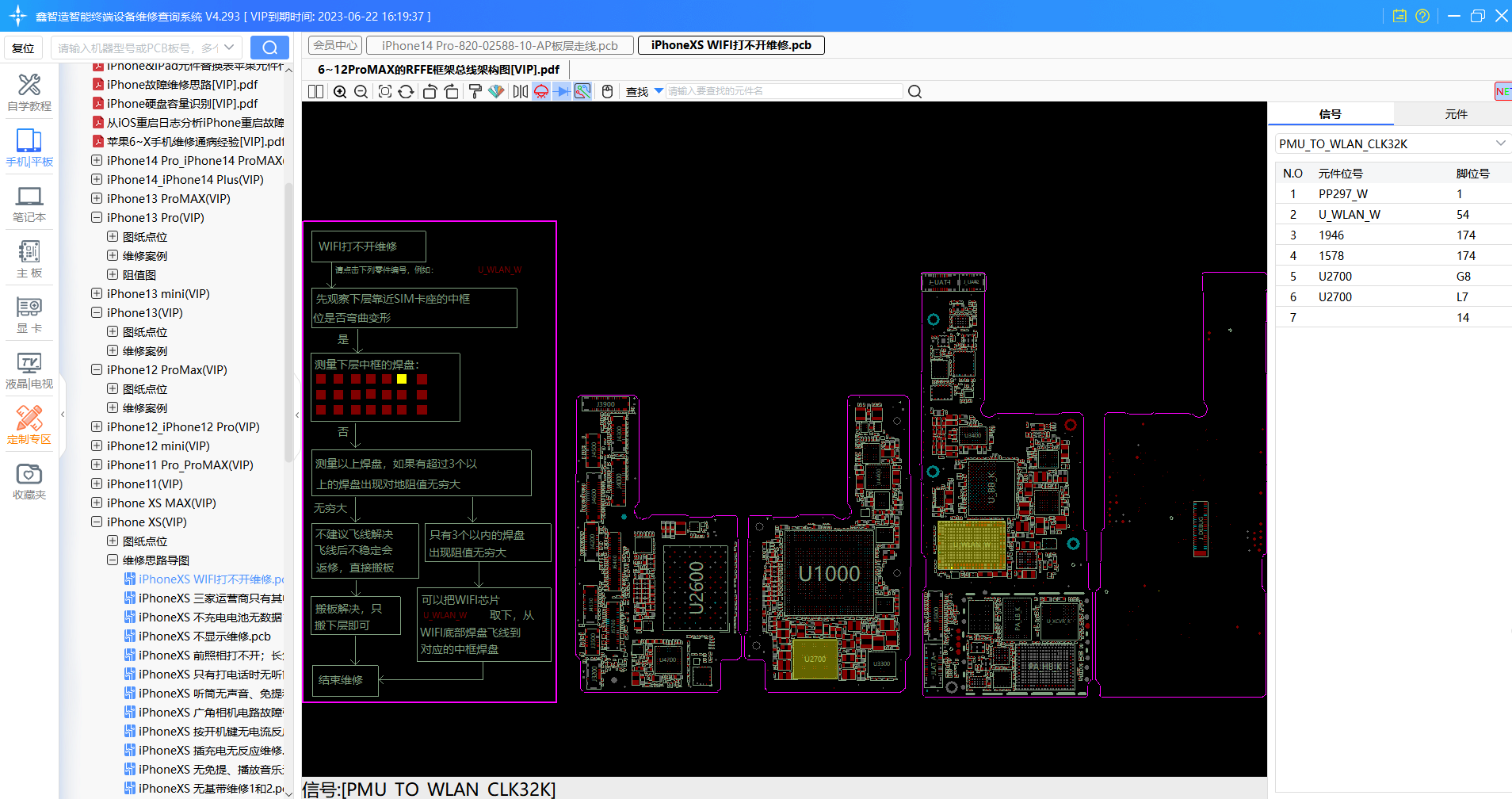Rotate board counterclockwise icon
Viewport: 1512px width, 799px height.
[x=430, y=91]
